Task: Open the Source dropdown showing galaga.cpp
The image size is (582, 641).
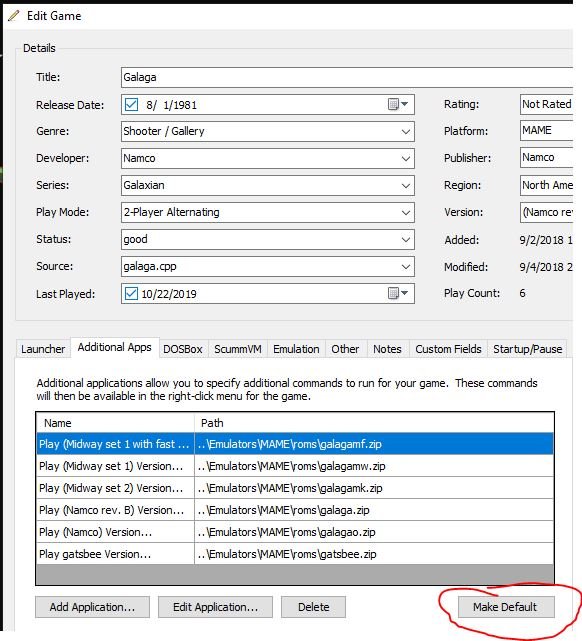Action: coord(268,267)
